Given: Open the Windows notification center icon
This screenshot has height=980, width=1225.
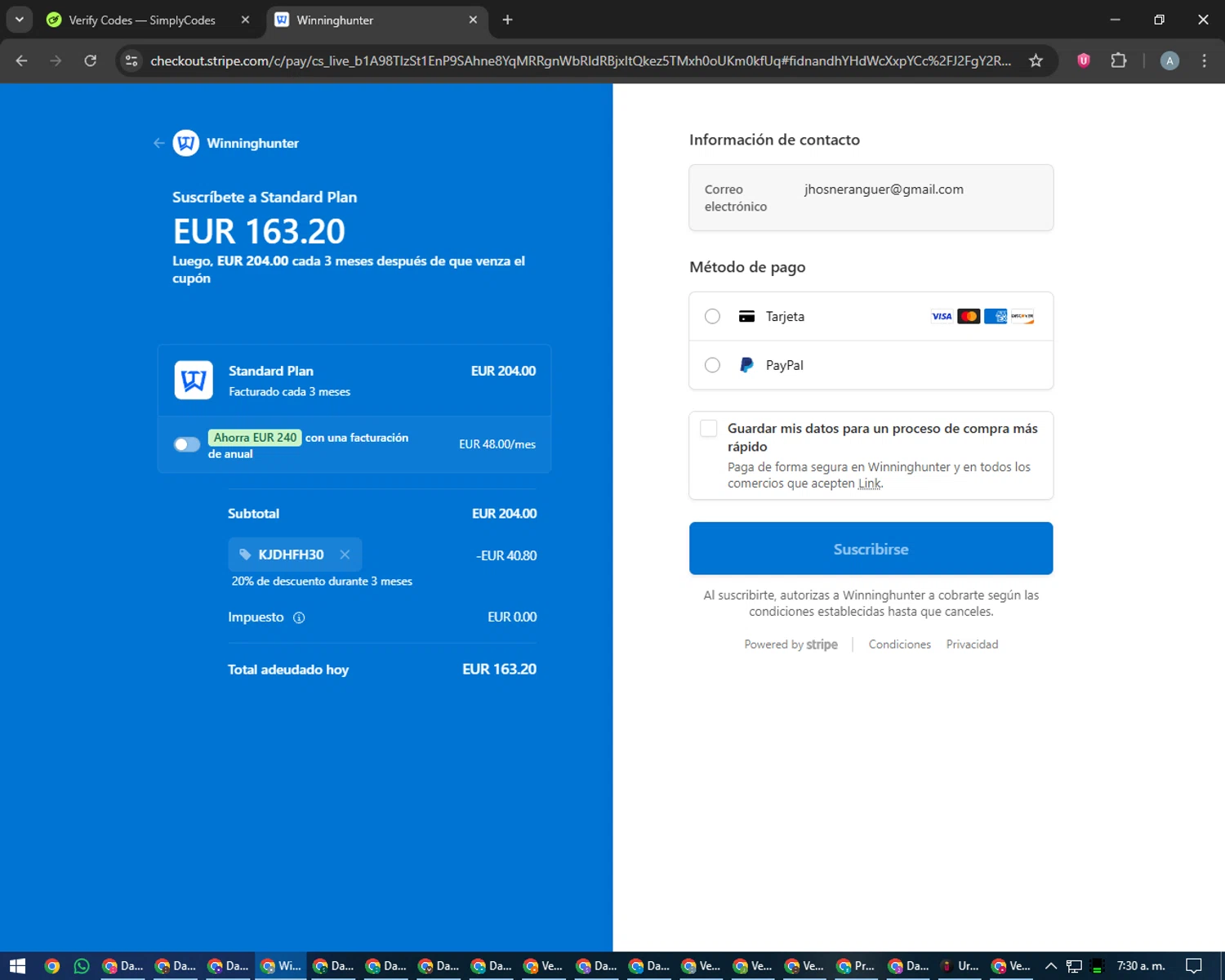Looking at the screenshot, I should pos(1193,966).
